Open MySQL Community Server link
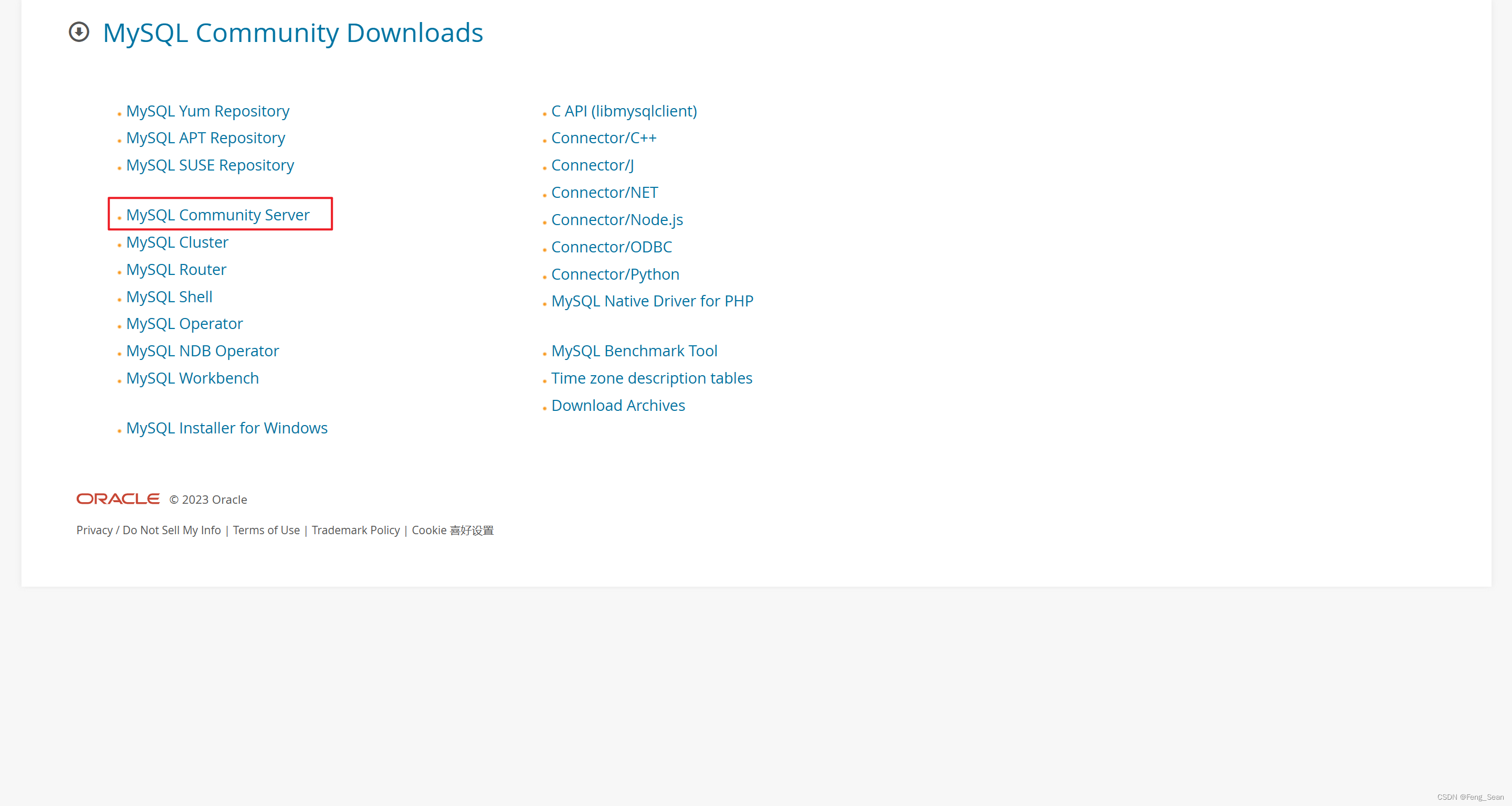 click(218, 215)
